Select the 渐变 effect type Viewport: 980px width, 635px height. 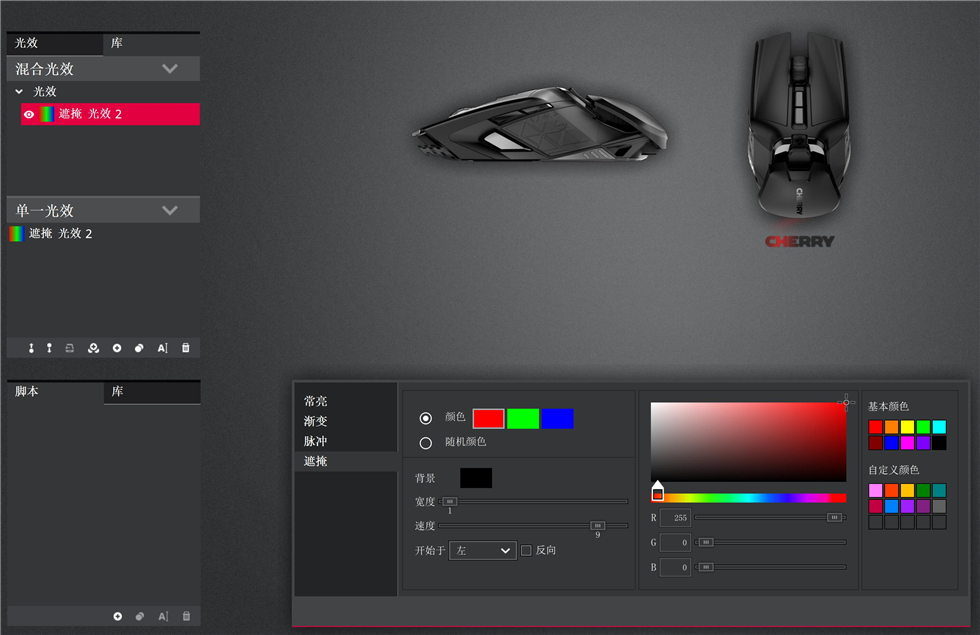point(316,421)
